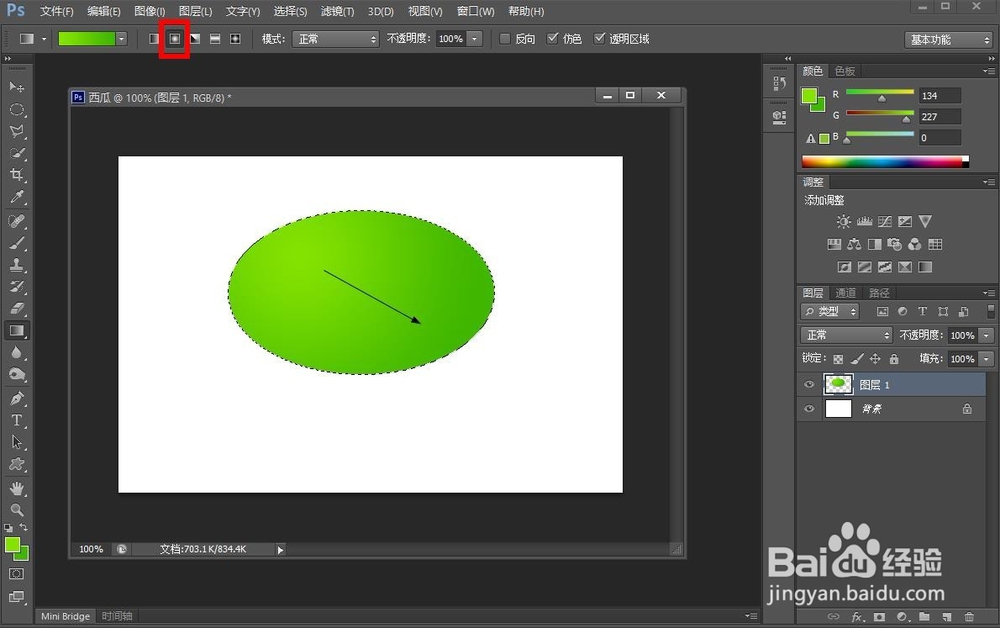This screenshot has height=628, width=1000.
Task: Select the Eyedropper tool
Action: point(17,197)
